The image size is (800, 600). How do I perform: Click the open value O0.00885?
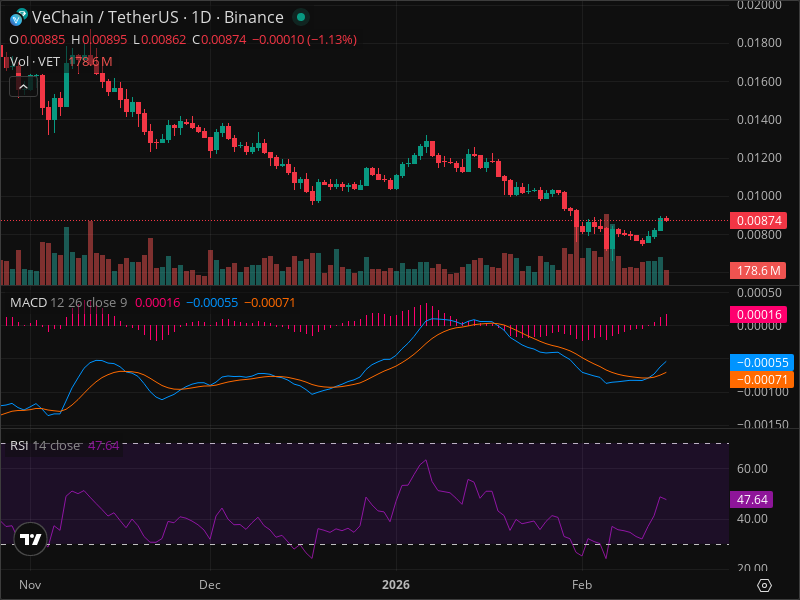pos(37,40)
